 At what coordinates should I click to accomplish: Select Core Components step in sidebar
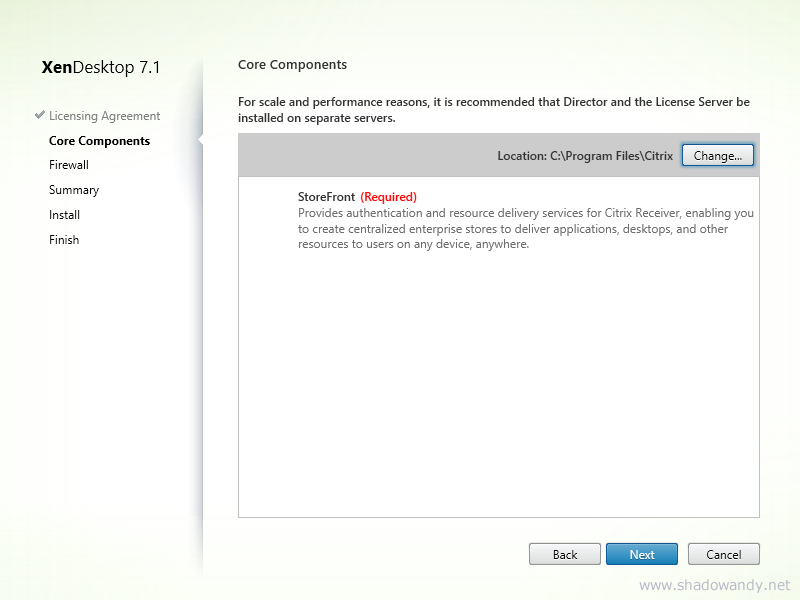click(x=99, y=141)
